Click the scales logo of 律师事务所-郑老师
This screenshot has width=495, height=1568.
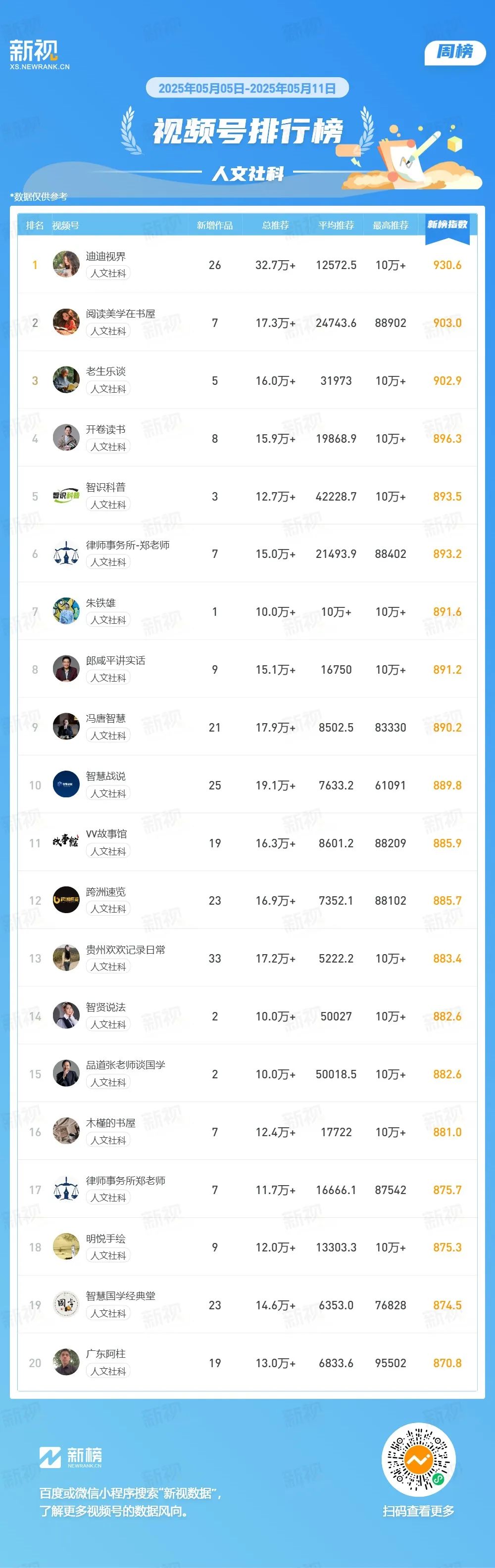coord(66,553)
